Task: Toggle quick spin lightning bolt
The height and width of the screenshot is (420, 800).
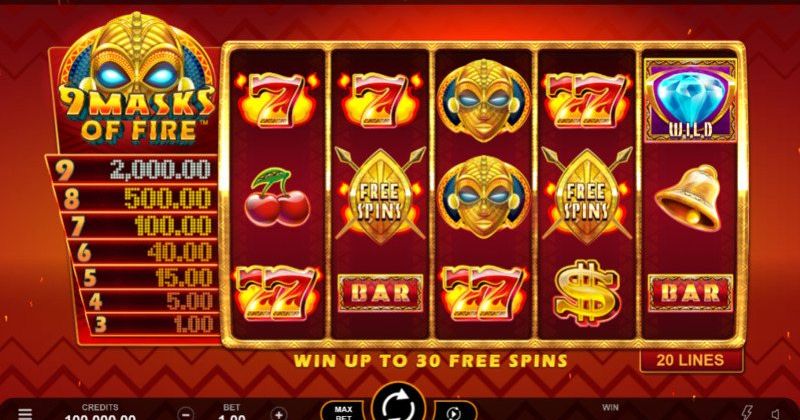Action: click(x=746, y=413)
